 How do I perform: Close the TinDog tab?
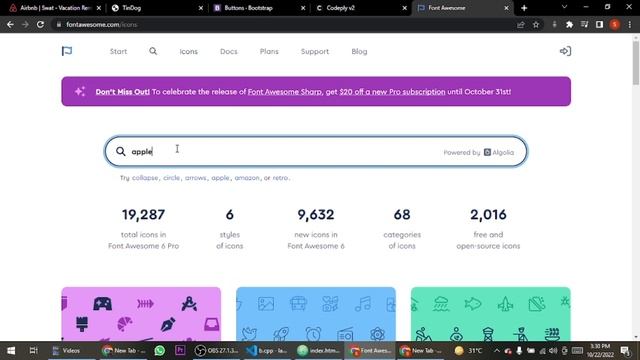point(201,8)
